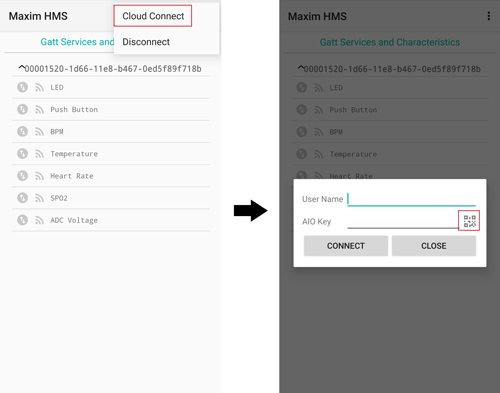Image resolution: width=500 pixels, height=393 pixels.
Task: Scan the AIO Key with QR code icon
Action: (x=469, y=221)
